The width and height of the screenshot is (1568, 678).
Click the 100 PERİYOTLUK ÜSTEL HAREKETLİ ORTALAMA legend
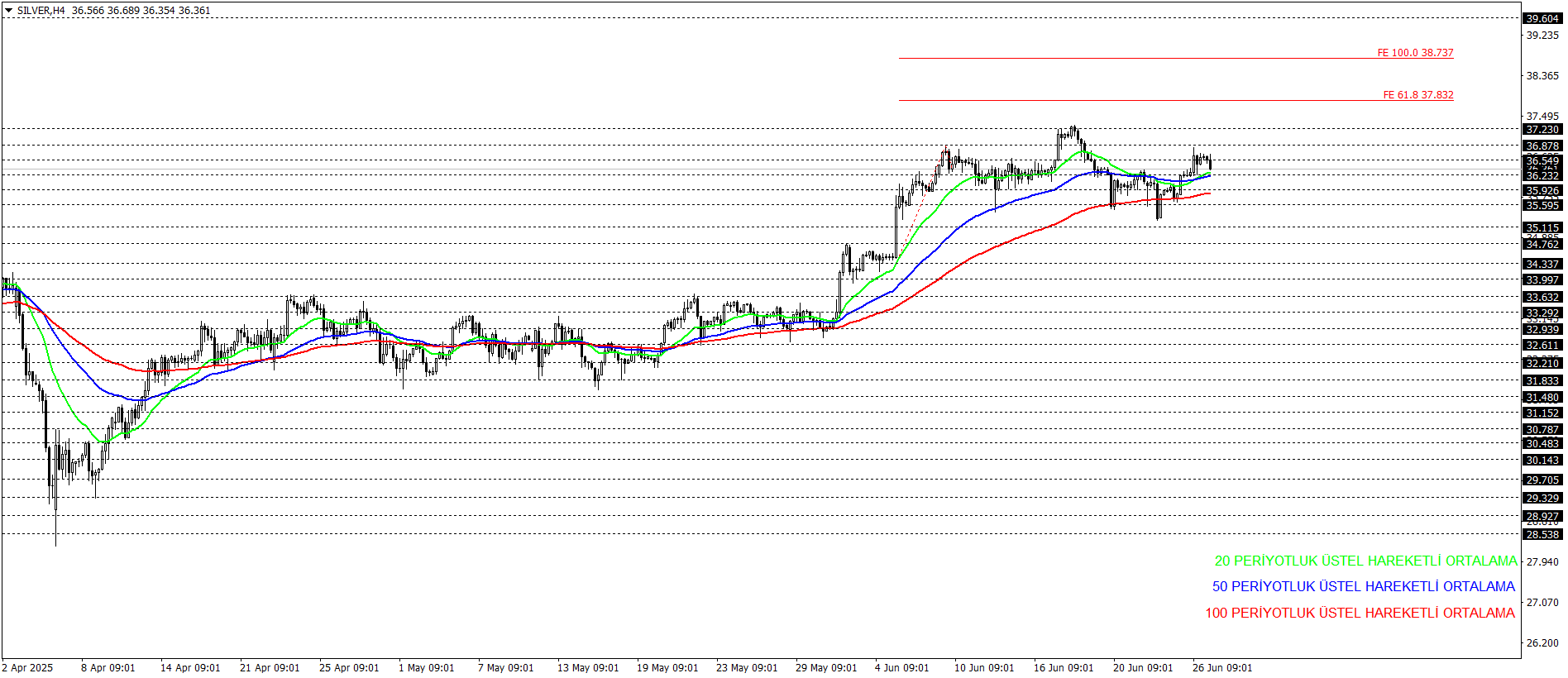[1360, 613]
